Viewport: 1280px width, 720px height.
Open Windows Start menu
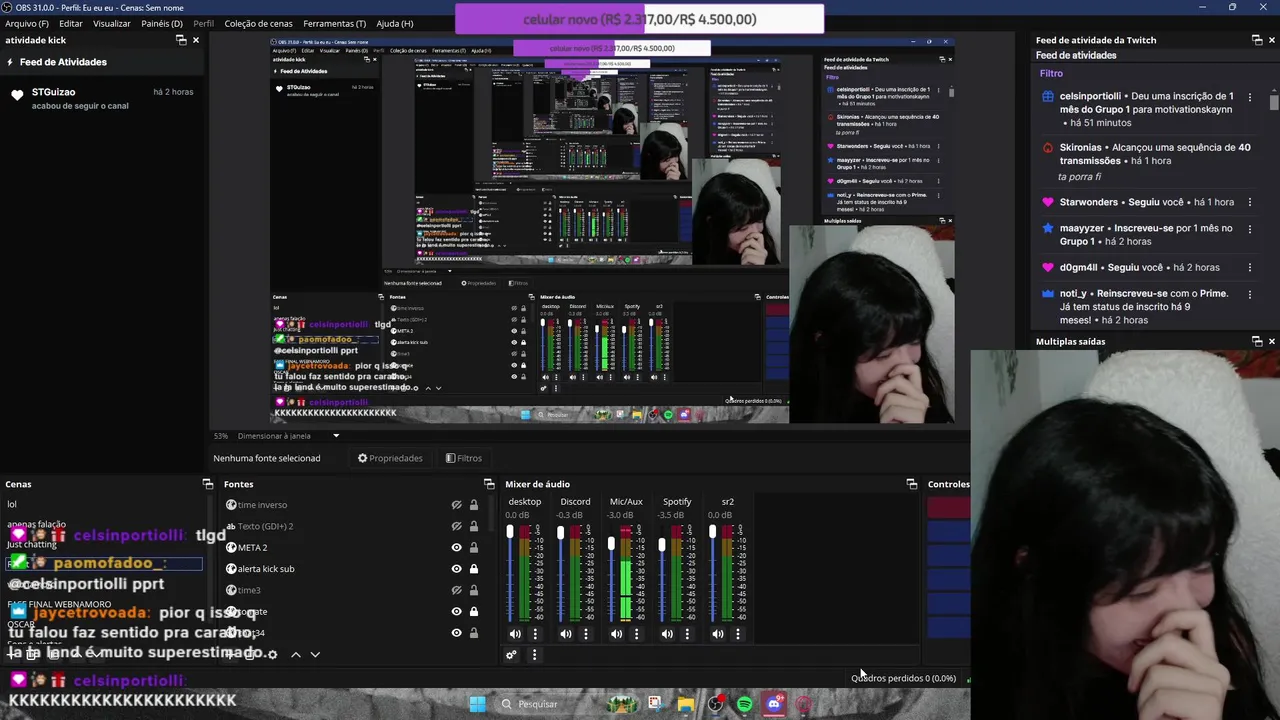click(x=477, y=704)
